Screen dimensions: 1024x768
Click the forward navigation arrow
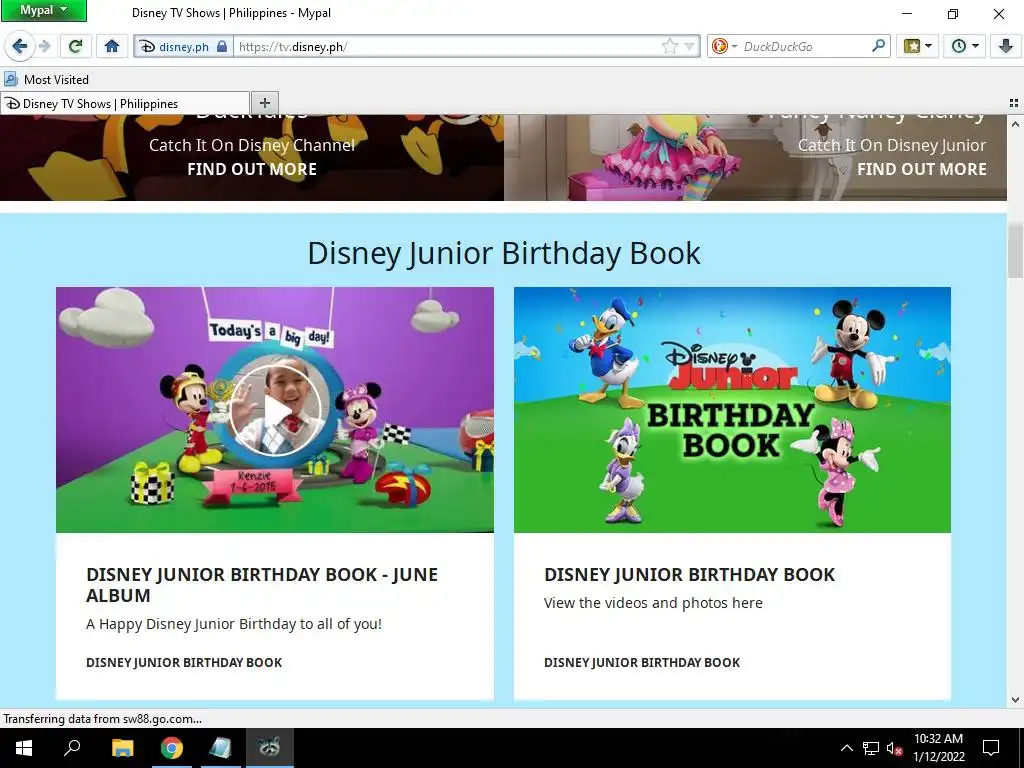click(45, 46)
